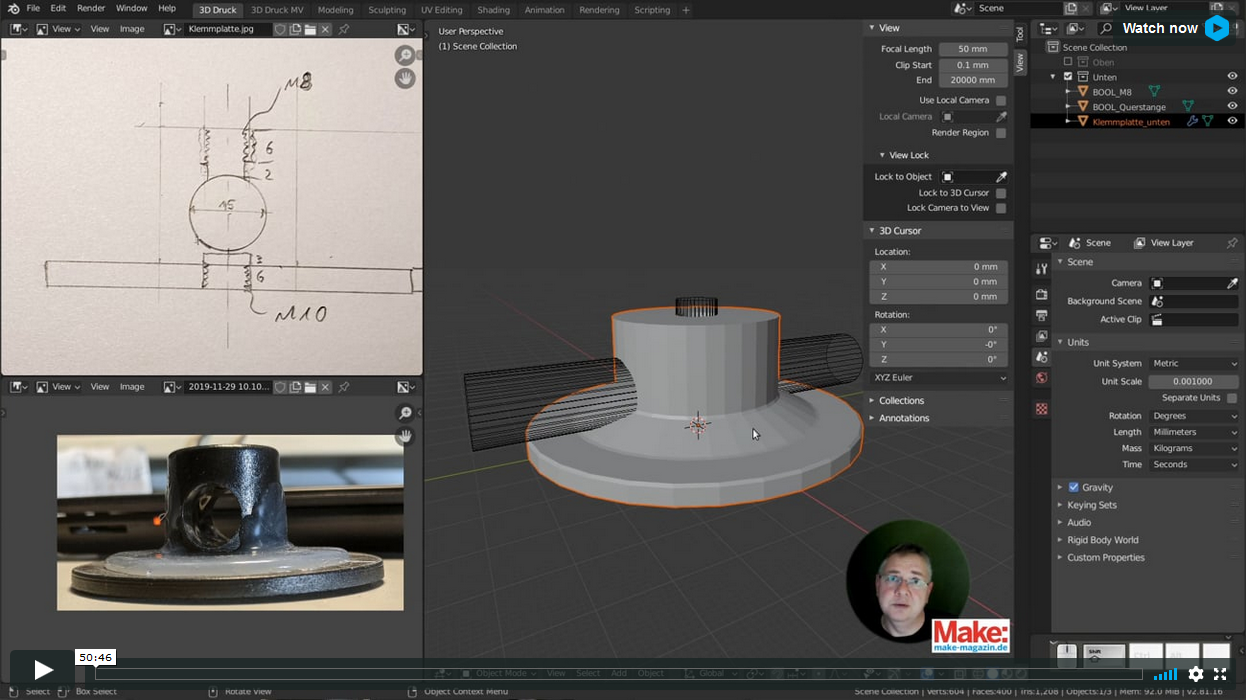The height and width of the screenshot is (700, 1246).
Task: Hide BOOL_Querstange using its eye icon
Action: pos(1232,106)
